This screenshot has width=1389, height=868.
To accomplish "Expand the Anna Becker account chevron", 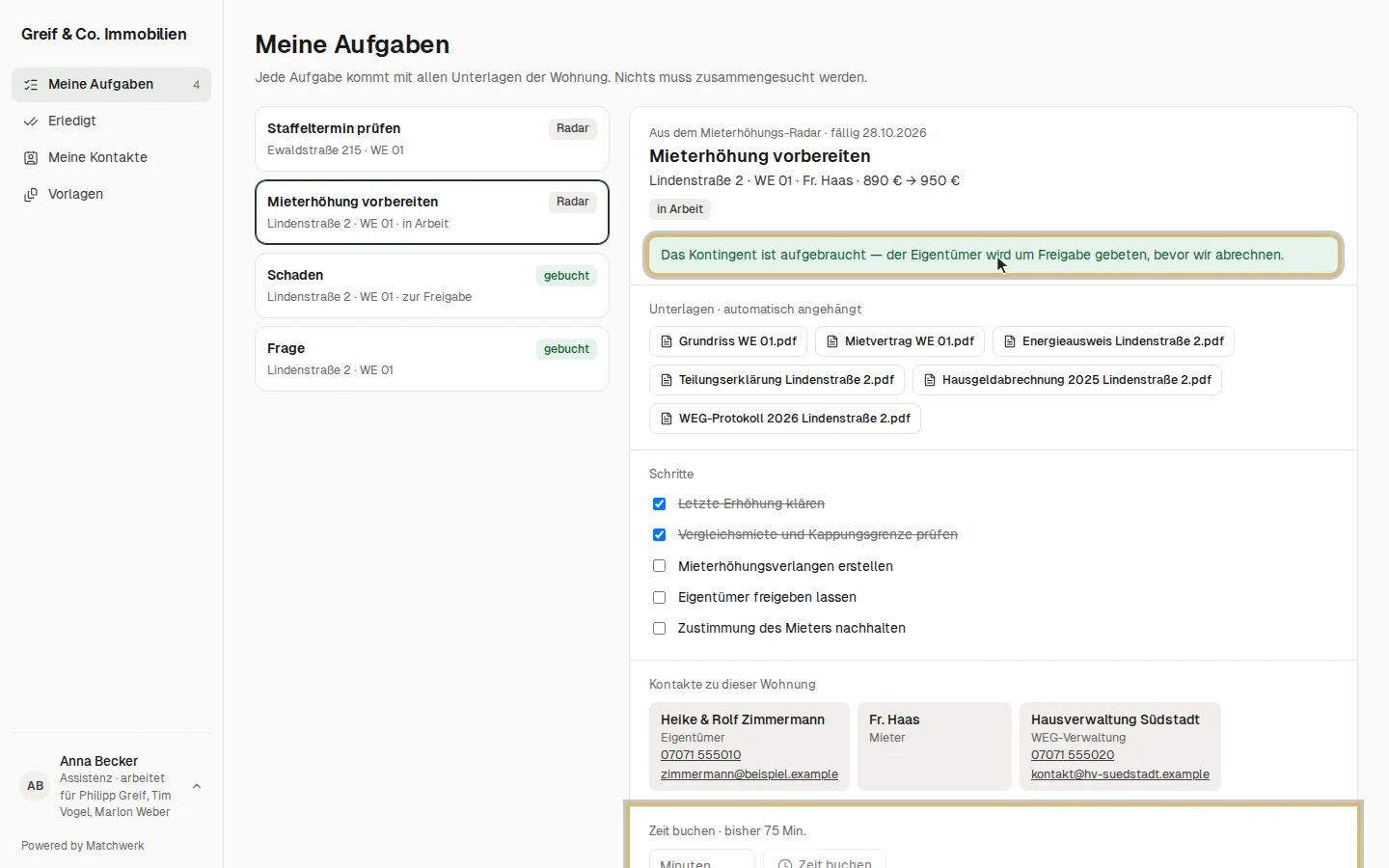I will point(197,786).
